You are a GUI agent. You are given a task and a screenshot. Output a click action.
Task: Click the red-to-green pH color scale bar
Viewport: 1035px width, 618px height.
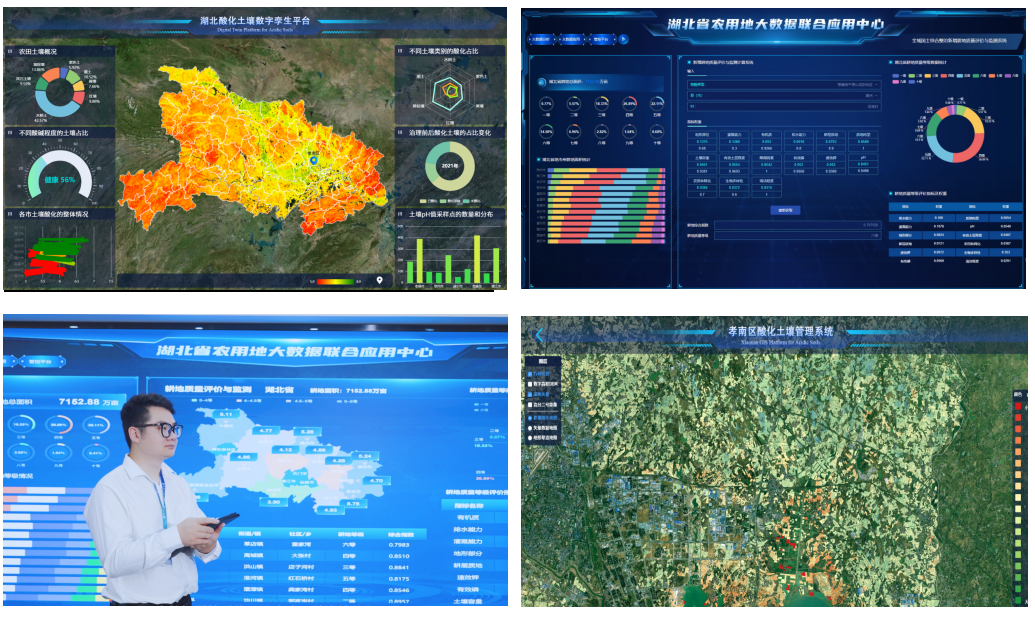pos(334,281)
